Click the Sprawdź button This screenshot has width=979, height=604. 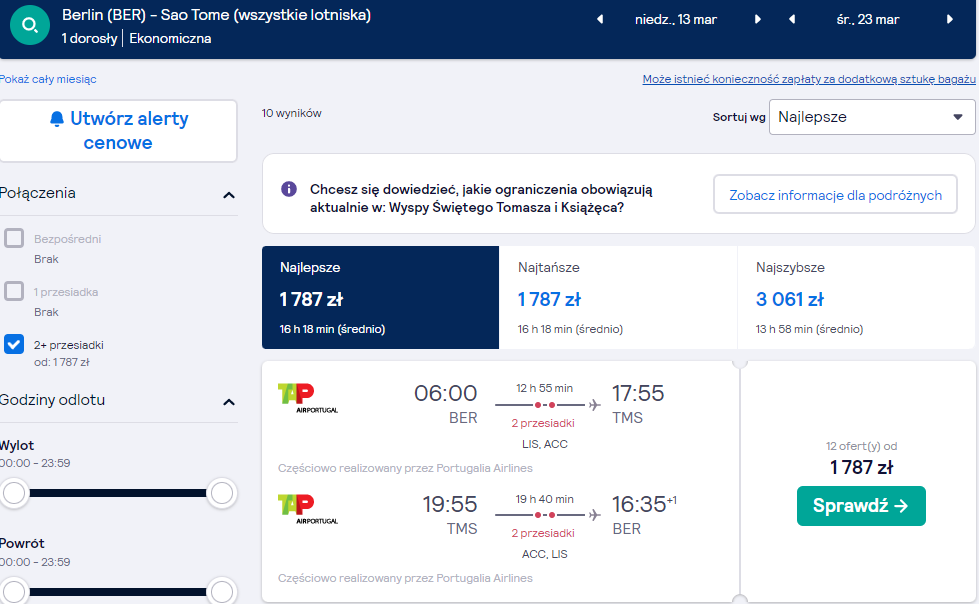[x=861, y=506]
